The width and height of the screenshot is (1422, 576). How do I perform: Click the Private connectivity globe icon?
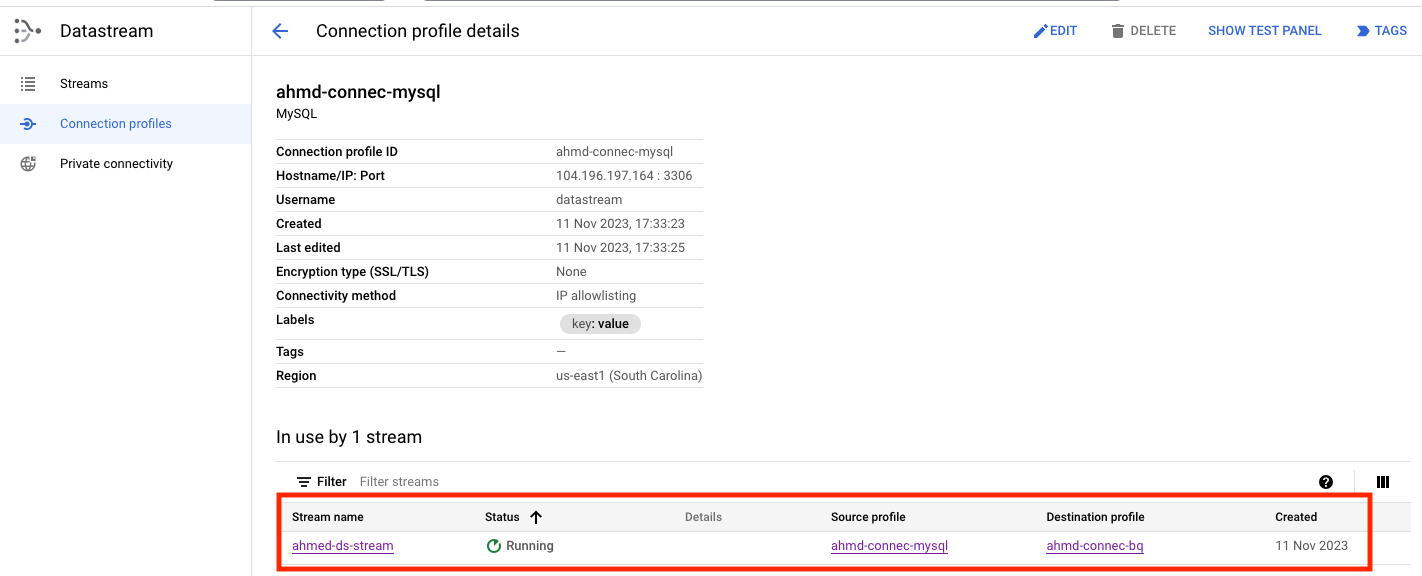(28, 164)
